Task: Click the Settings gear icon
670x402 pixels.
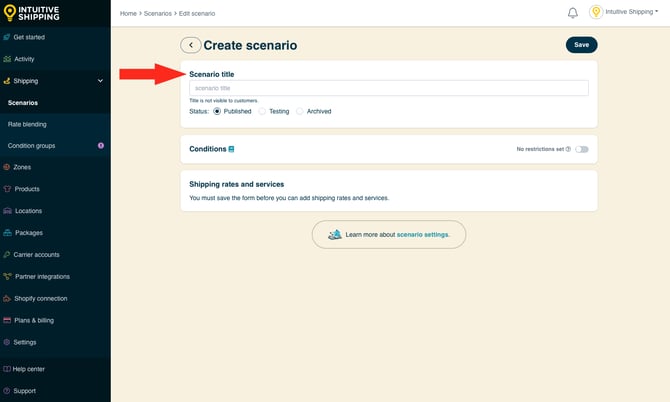Action: tap(7, 342)
